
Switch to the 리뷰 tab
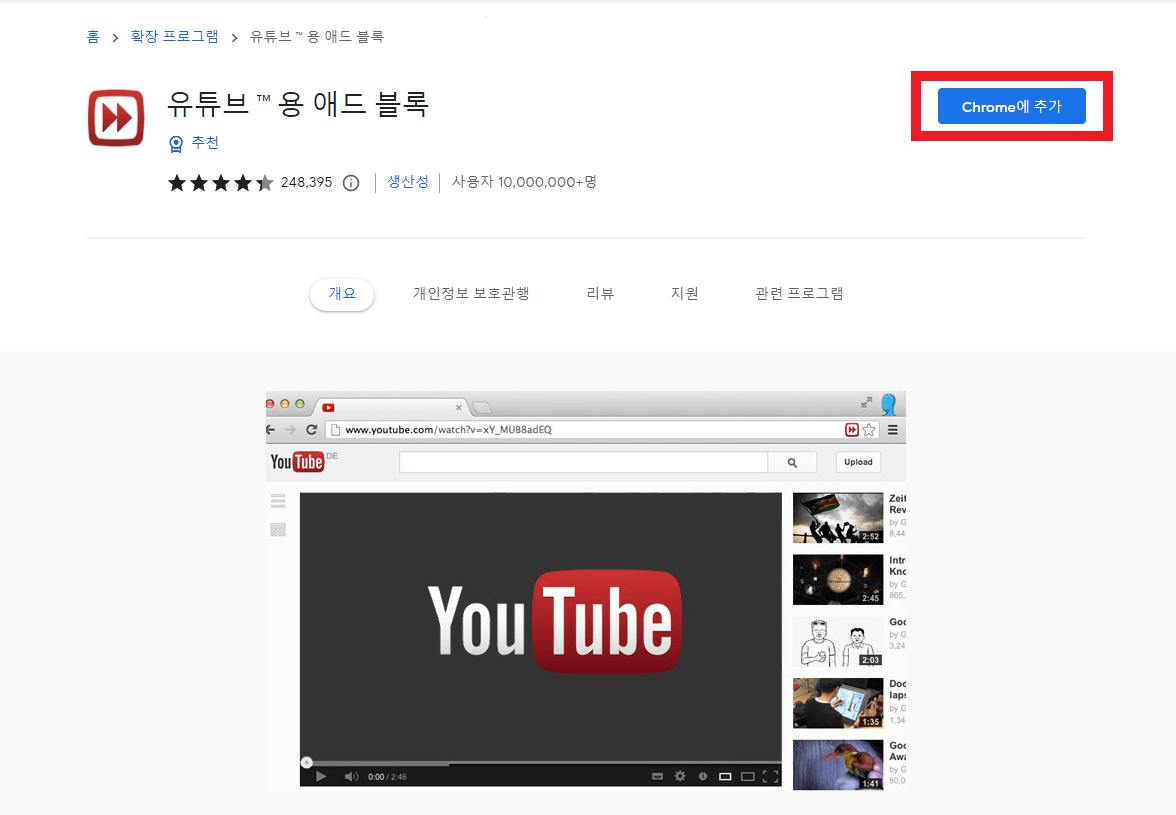tap(600, 293)
